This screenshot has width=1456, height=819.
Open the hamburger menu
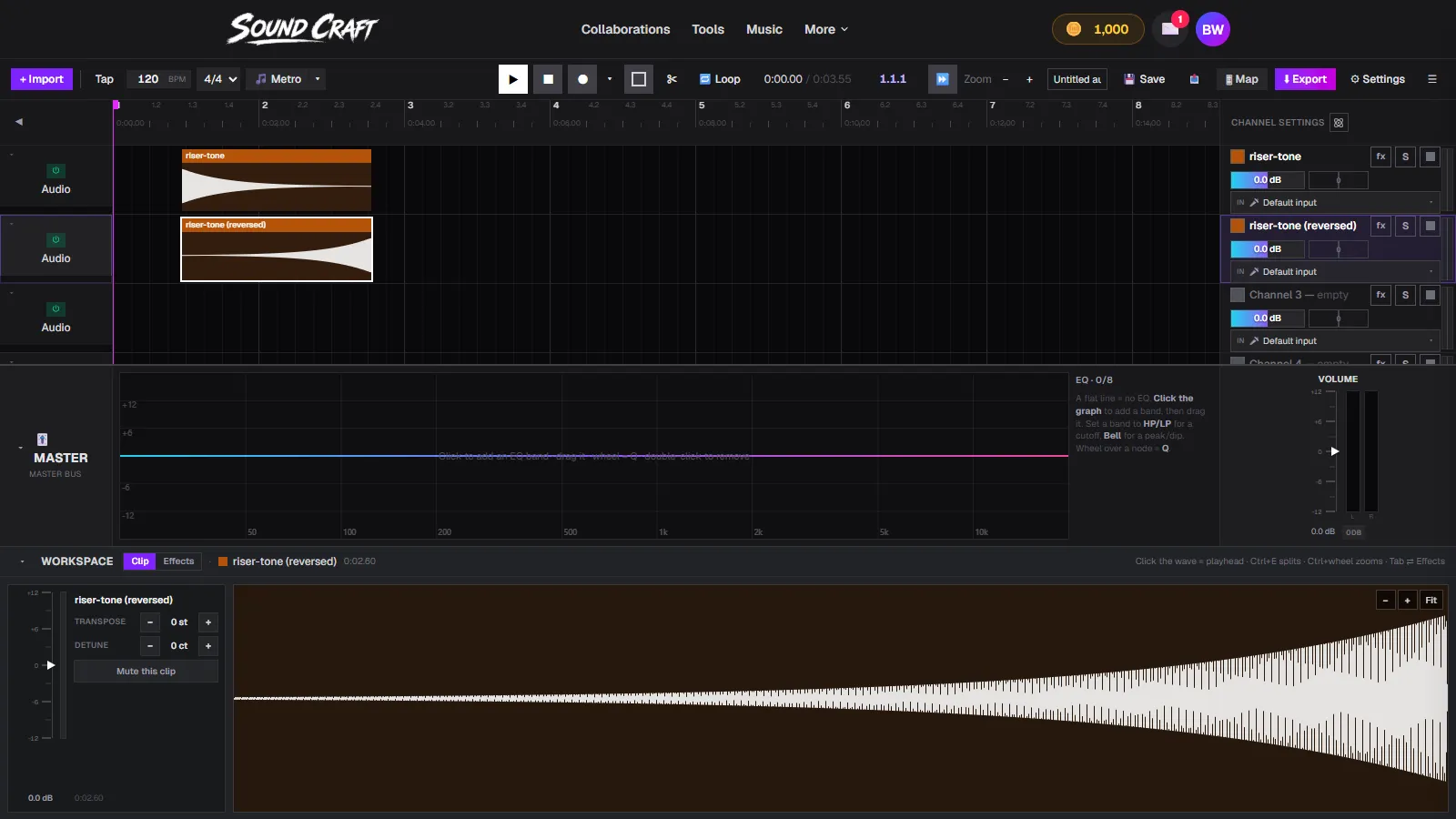[x=1432, y=79]
